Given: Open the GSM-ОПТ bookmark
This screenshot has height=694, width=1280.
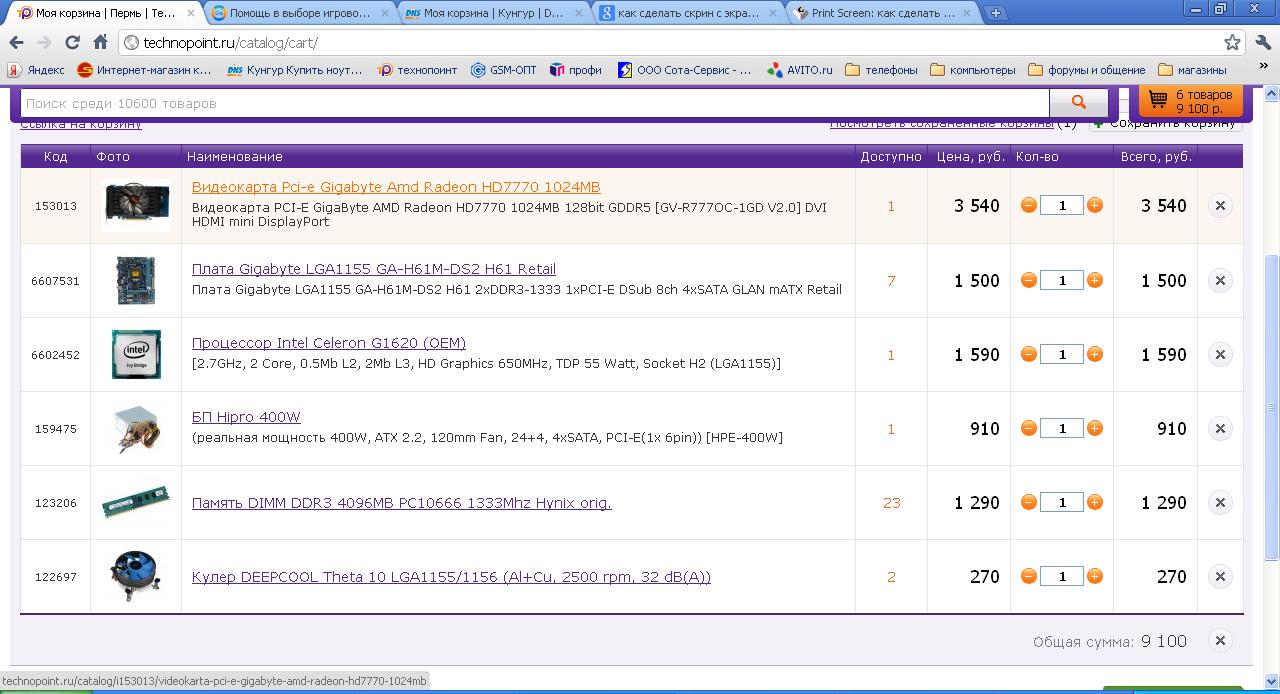Looking at the screenshot, I should pos(504,70).
